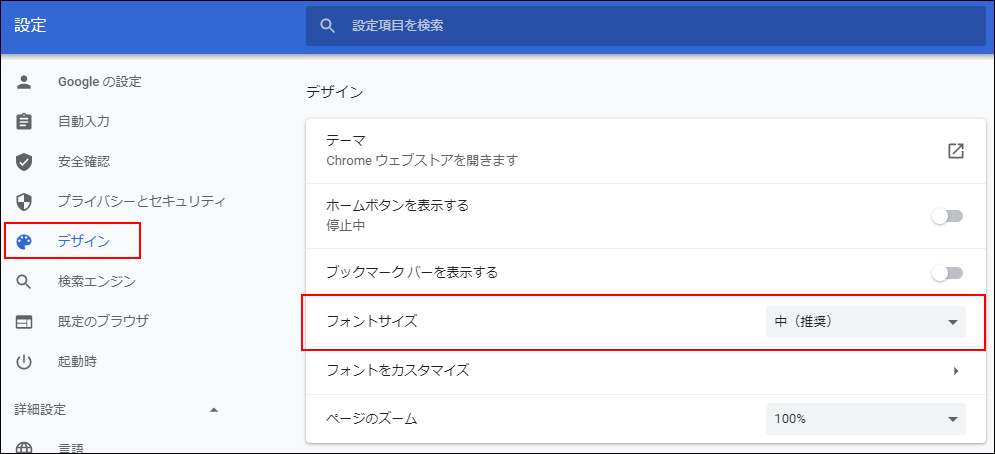Screen dimensions: 995x454
Task: Open the Chrome Web Store external link icon
Action: click(955, 151)
